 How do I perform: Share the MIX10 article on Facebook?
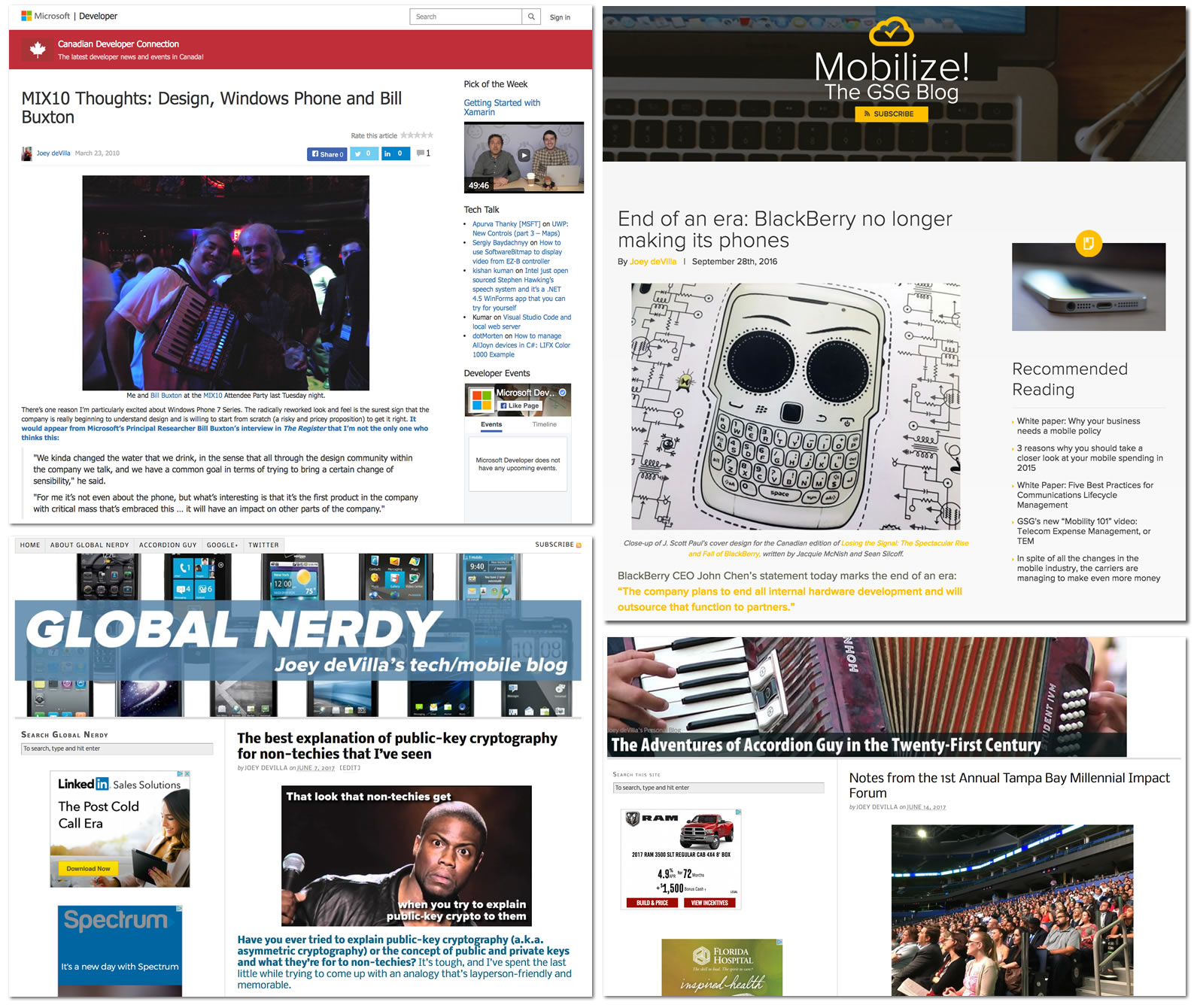click(327, 154)
